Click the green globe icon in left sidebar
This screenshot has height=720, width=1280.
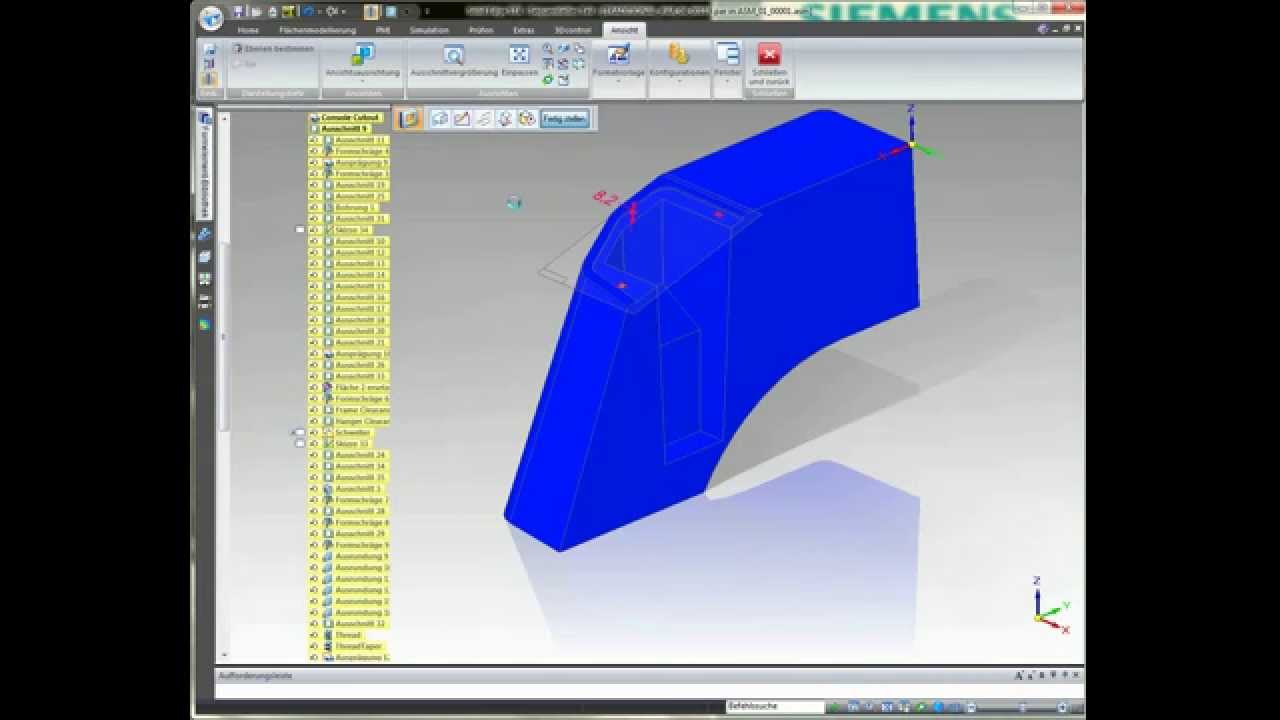pyautogui.click(x=205, y=325)
